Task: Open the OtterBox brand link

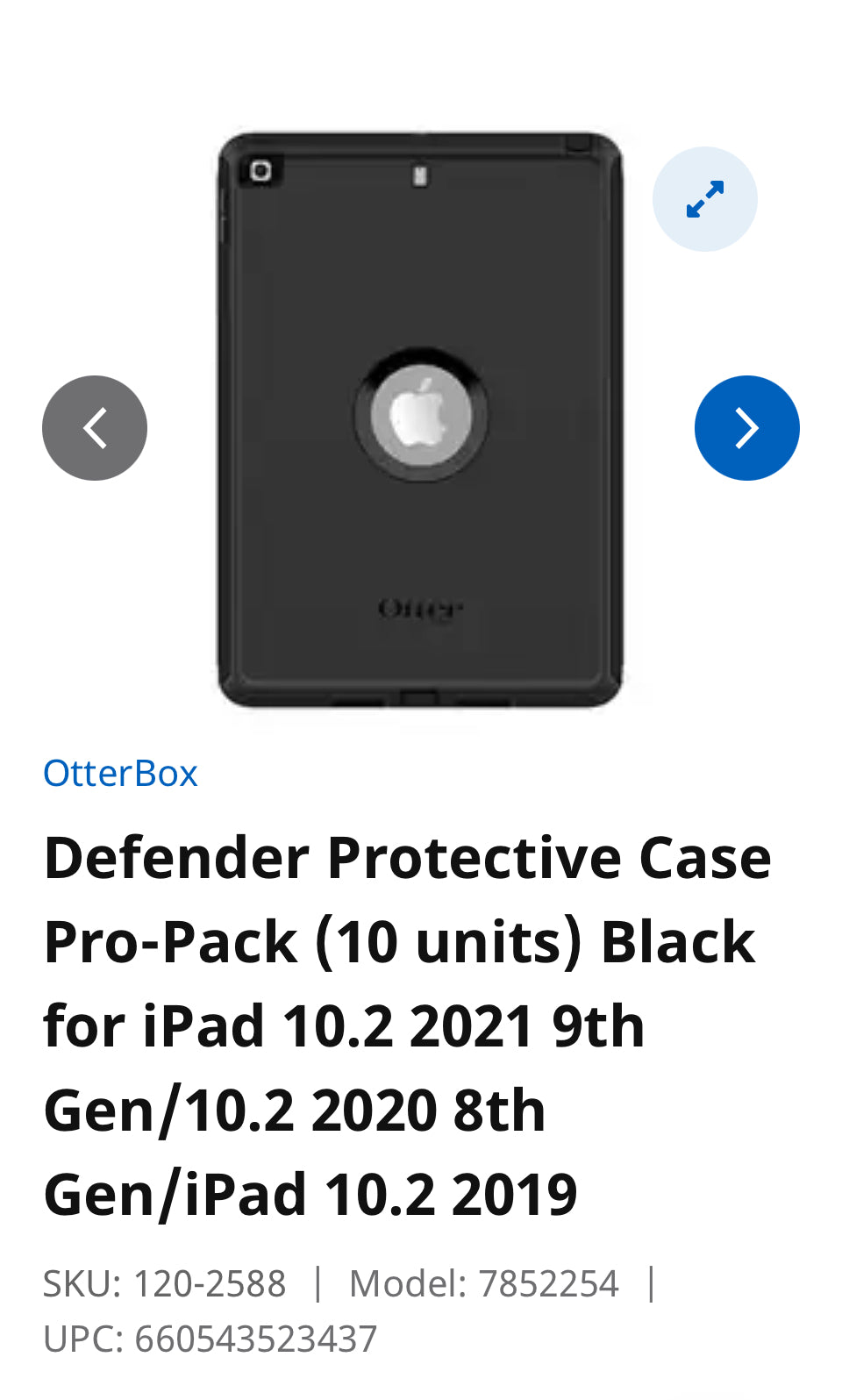Action: [120, 774]
